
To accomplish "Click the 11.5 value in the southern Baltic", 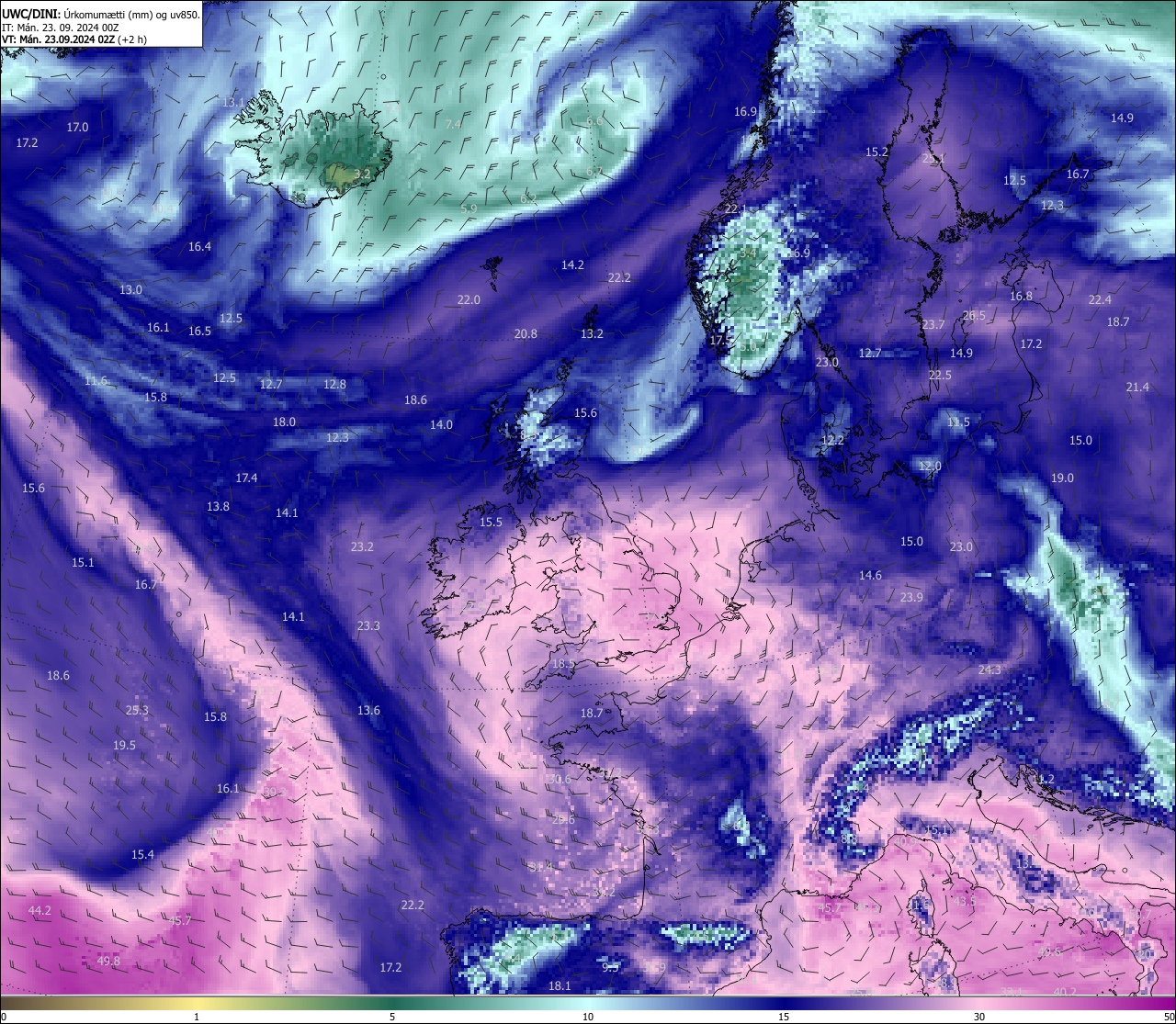I will coord(958,422).
